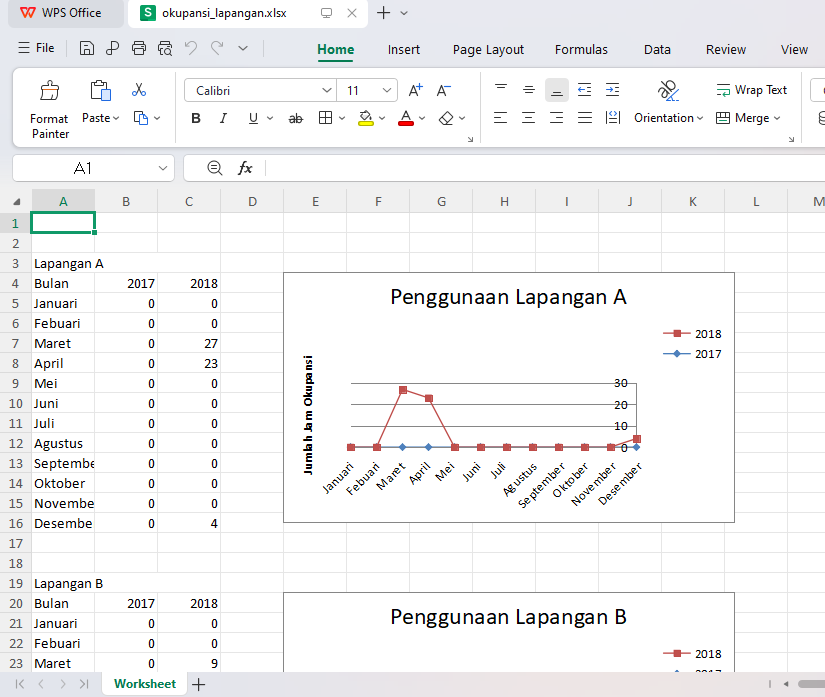The width and height of the screenshot is (825, 697).
Task: Expand the Copy options arrow
Action: coord(157,118)
